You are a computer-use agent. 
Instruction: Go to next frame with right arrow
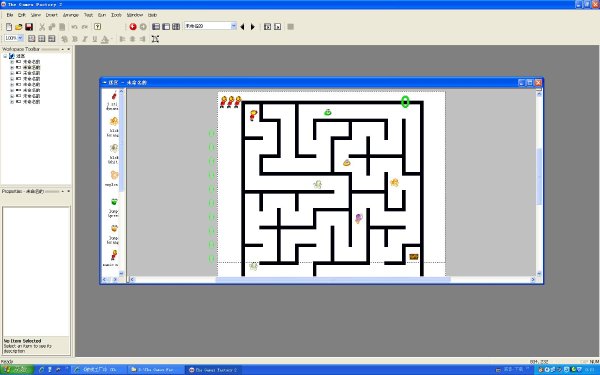point(253,27)
